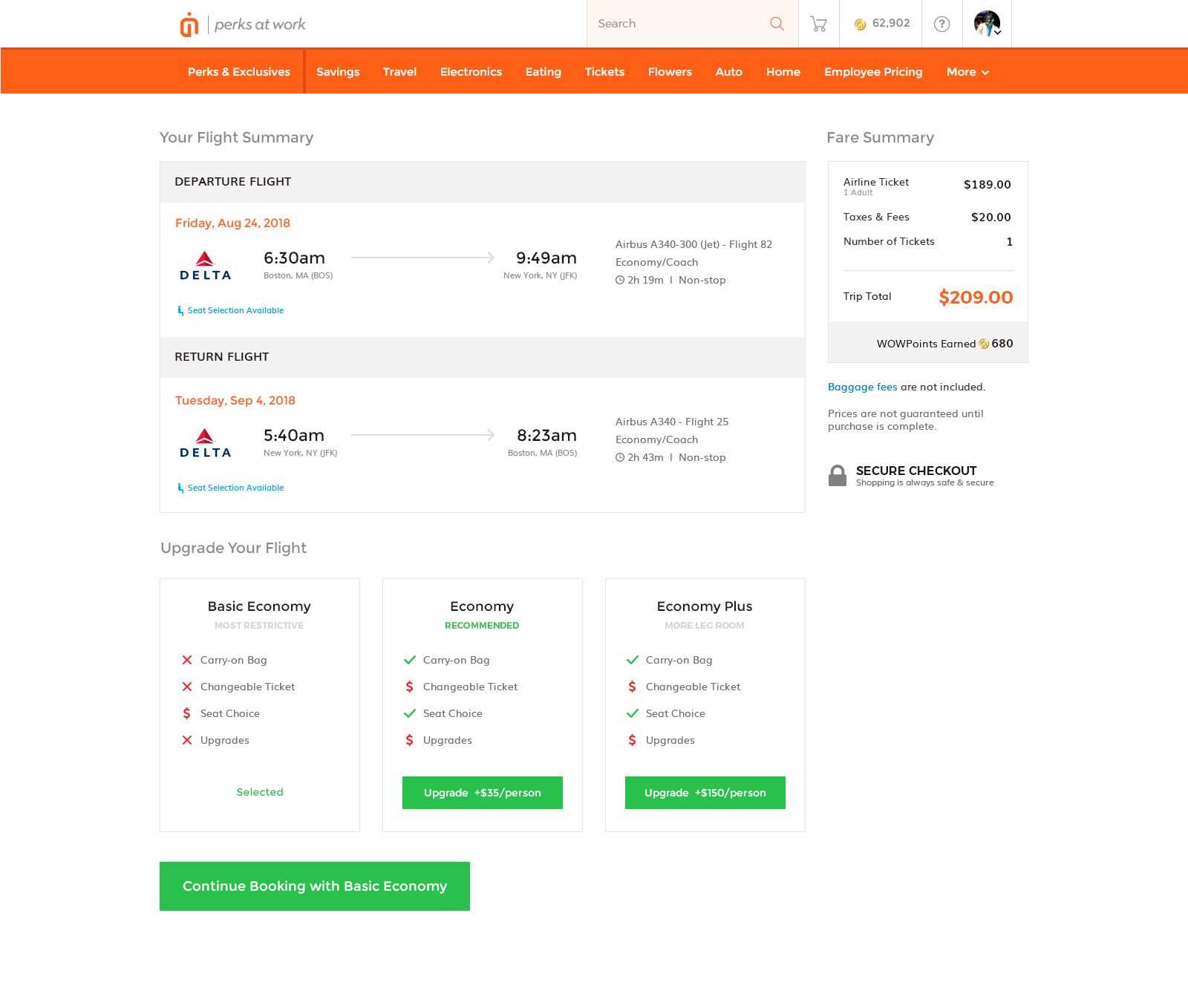Expand the More navigation menu

(x=967, y=72)
